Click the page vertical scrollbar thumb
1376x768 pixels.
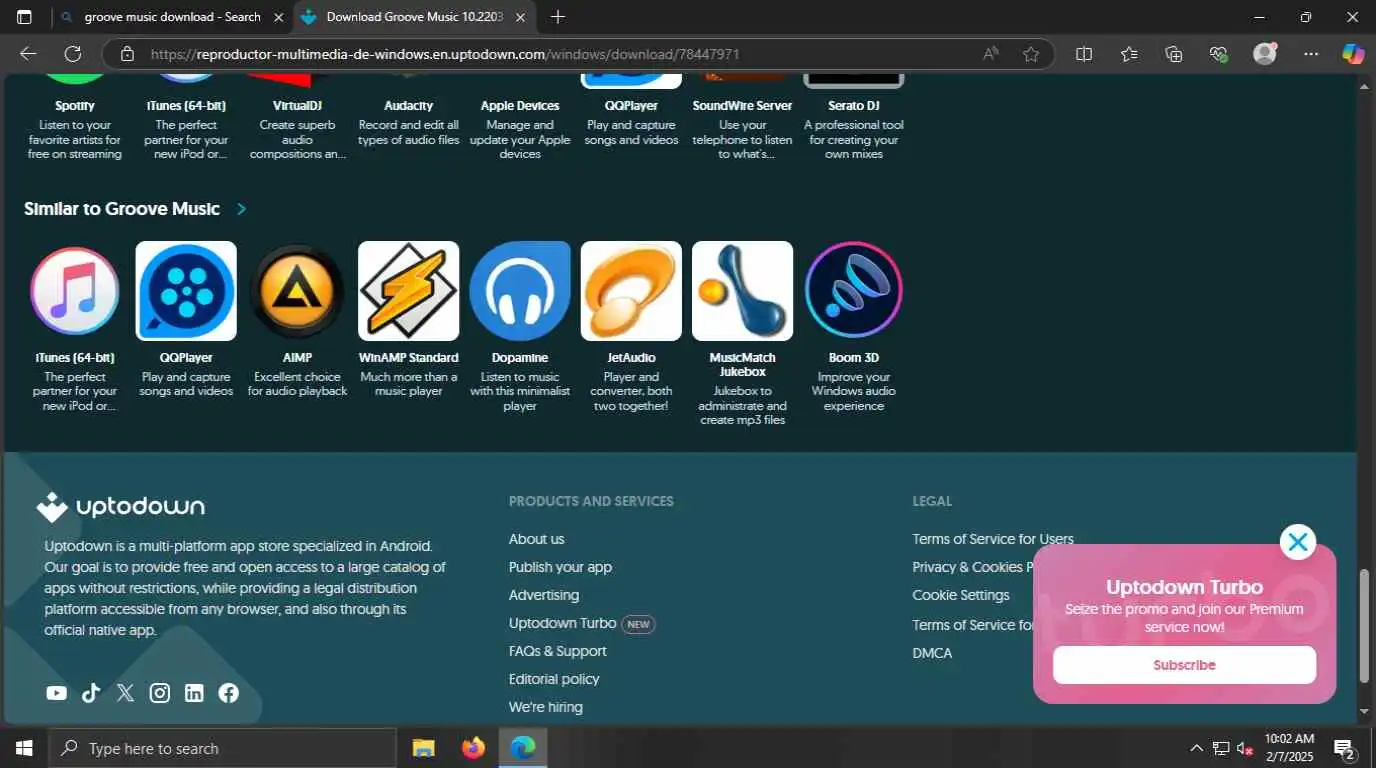pos(1365,627)
